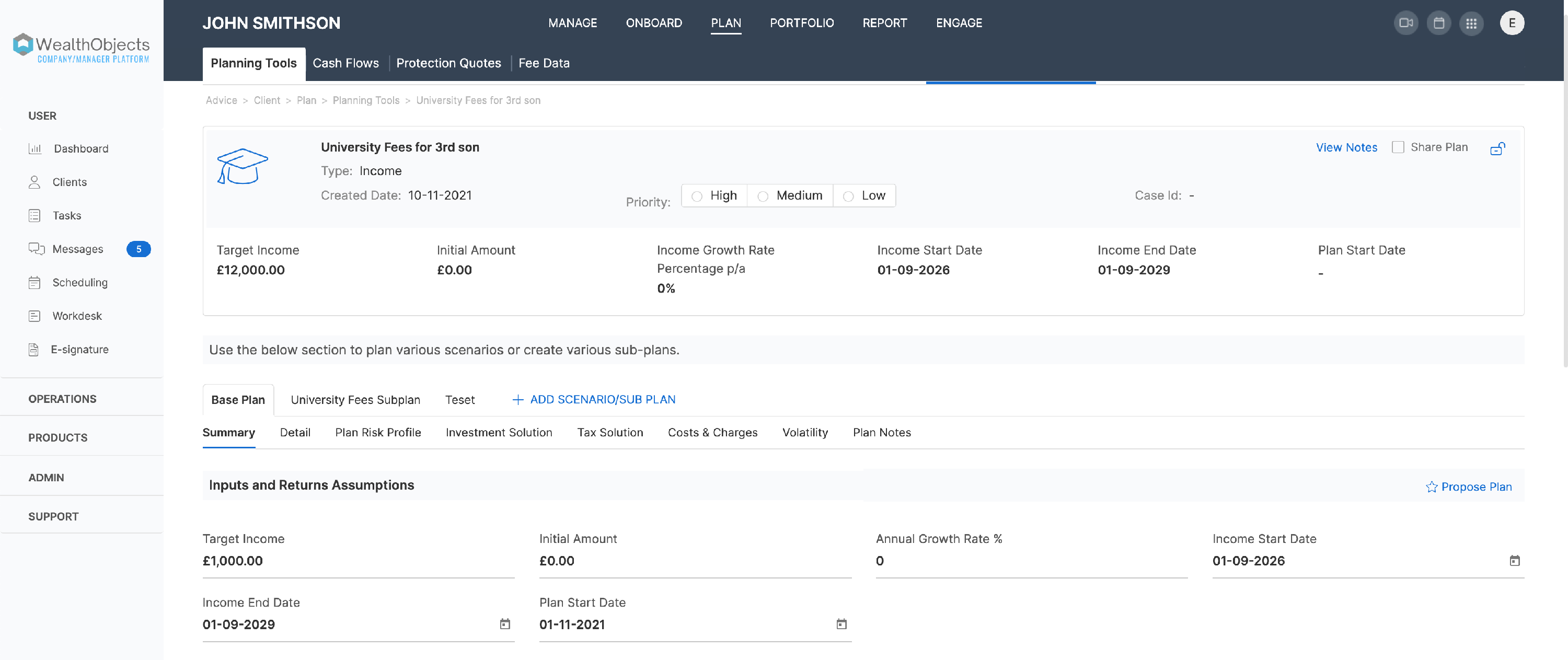The image size is (1568, 660).
Task: Click the Messages chat icon
Action: point(36,249)
